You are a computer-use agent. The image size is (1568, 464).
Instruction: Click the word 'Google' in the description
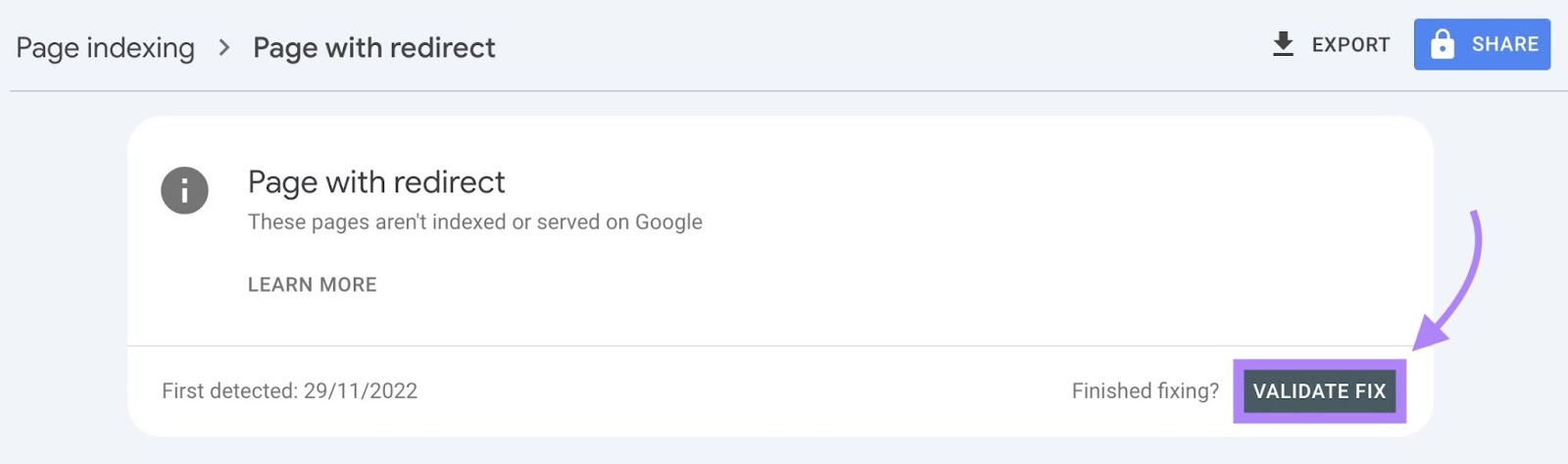point(668,222)
